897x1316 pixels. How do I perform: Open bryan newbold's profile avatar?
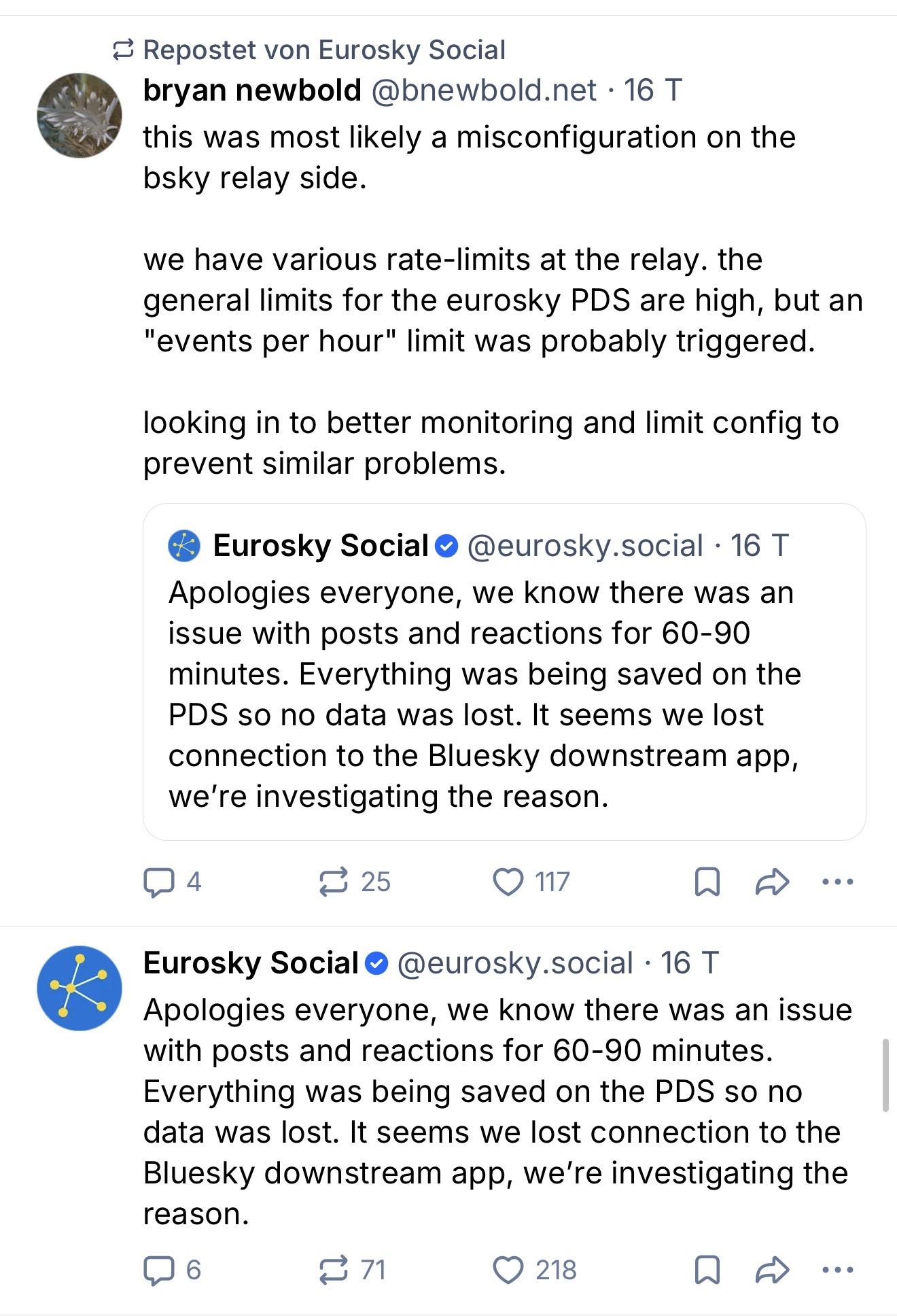pyautogui.click(x=80, y=116)
